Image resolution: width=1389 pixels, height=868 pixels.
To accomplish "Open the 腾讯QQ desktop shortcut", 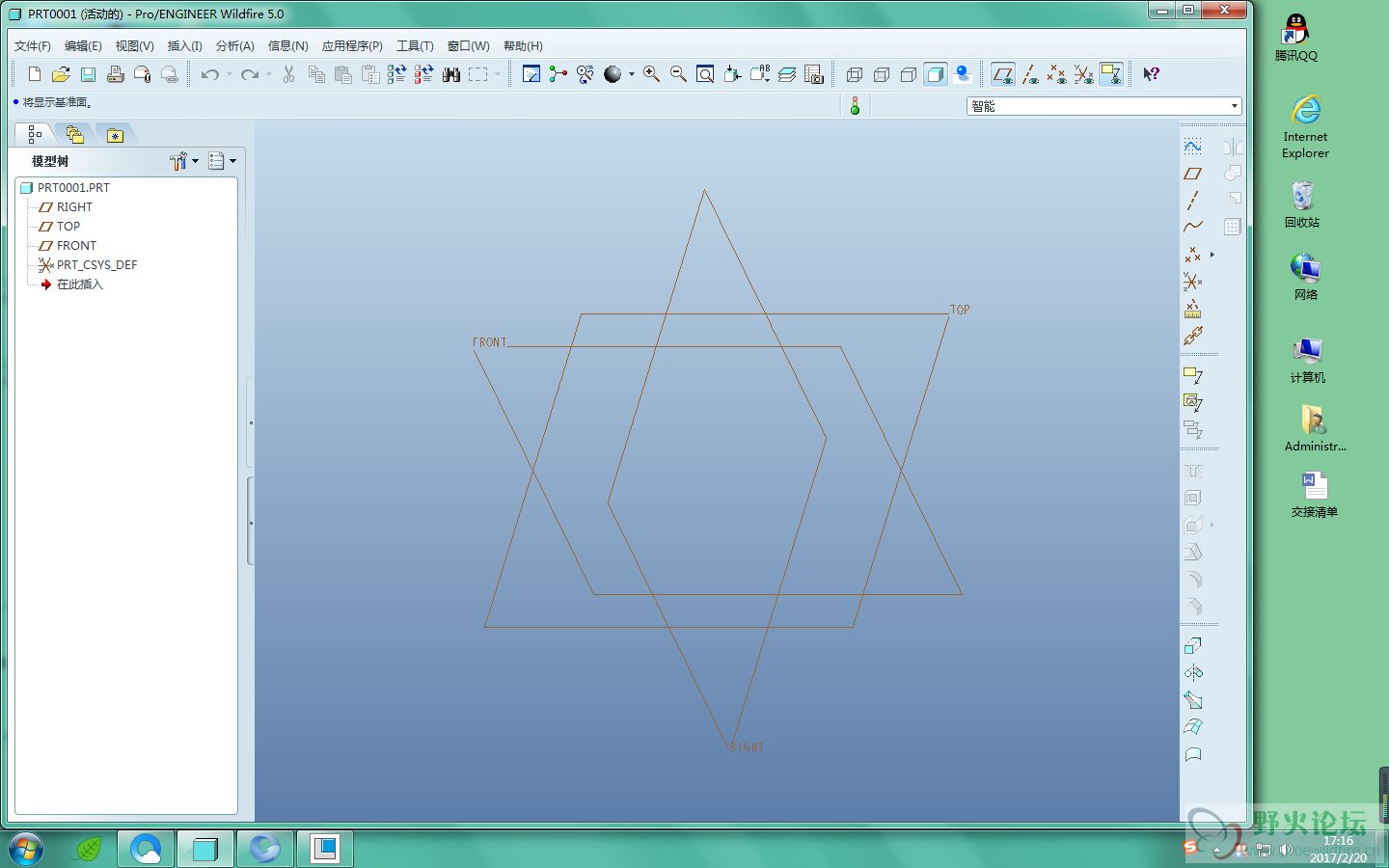I will click(1295, 39).
